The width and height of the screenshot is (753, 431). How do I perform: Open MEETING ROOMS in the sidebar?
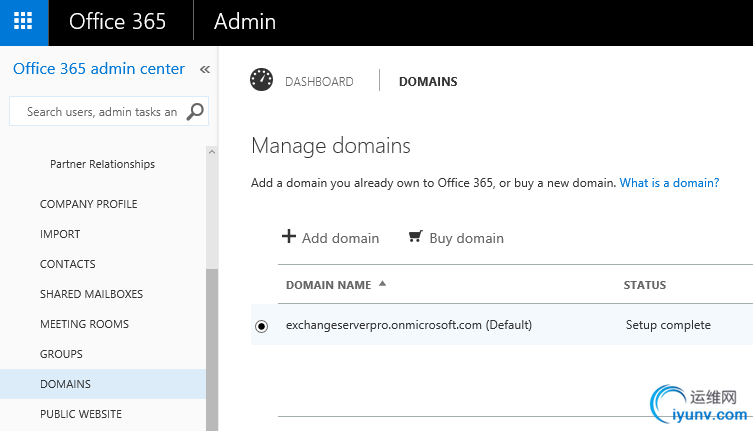coord(84,324)
